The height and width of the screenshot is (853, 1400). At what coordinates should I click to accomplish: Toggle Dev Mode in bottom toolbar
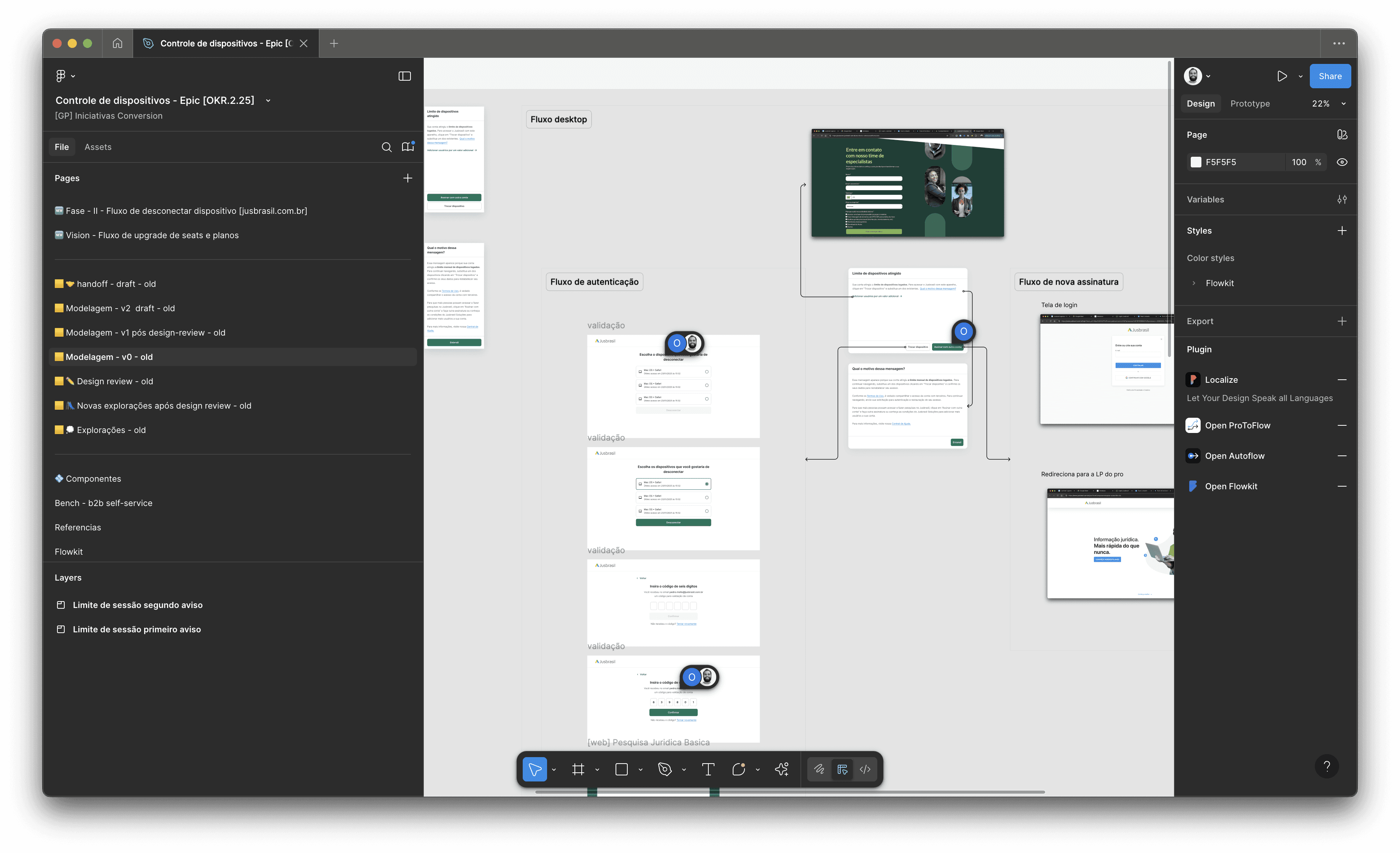click(x=865, y=769)
